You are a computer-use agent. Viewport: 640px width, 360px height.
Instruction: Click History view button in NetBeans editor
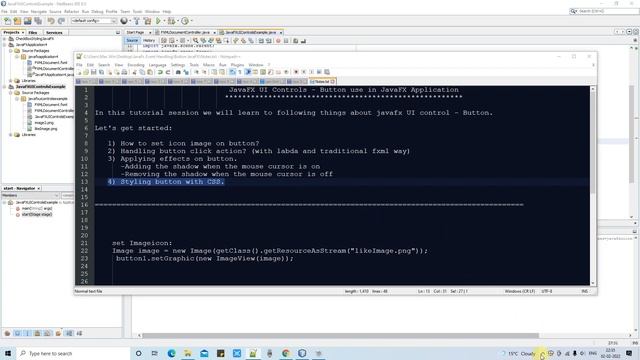click(149, 40)
